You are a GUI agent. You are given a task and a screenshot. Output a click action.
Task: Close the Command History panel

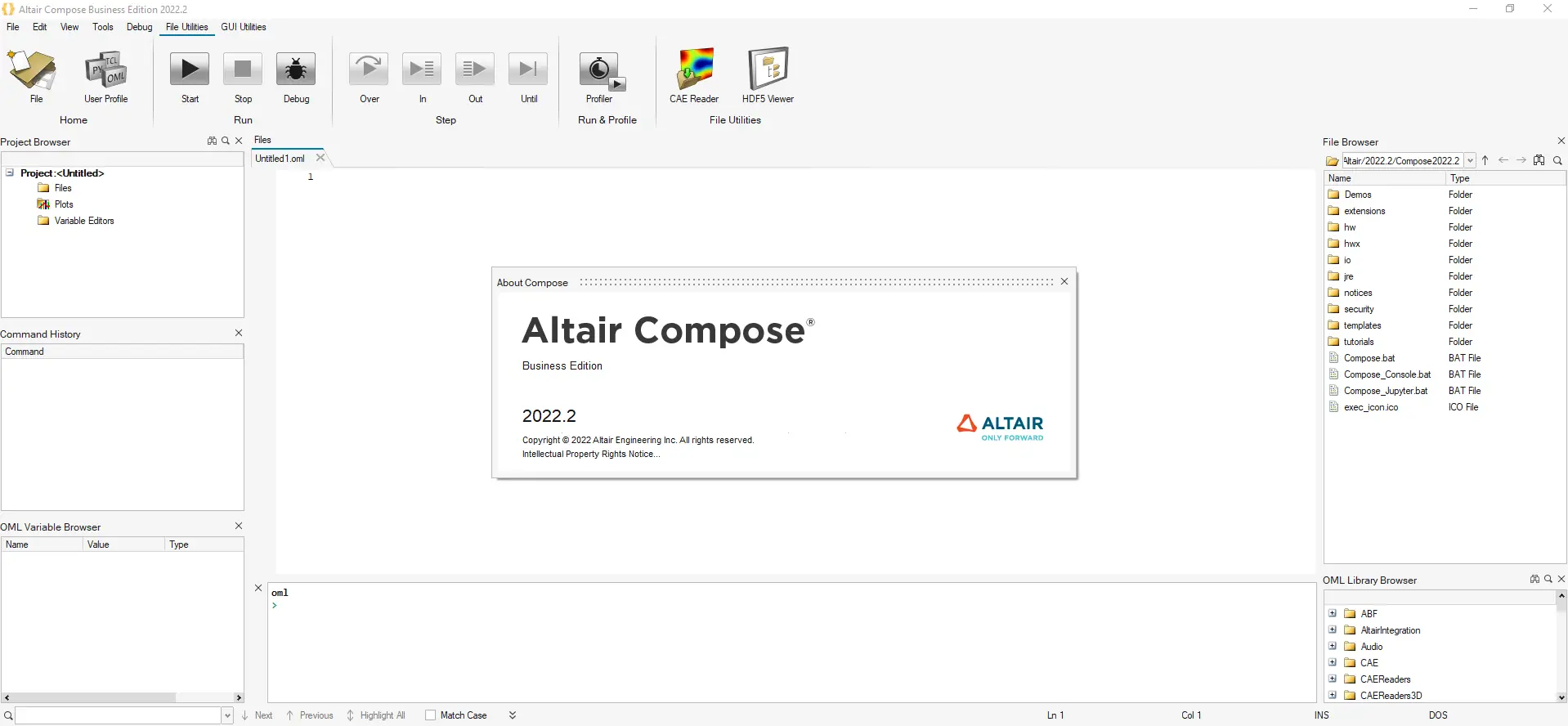(239, 333)
